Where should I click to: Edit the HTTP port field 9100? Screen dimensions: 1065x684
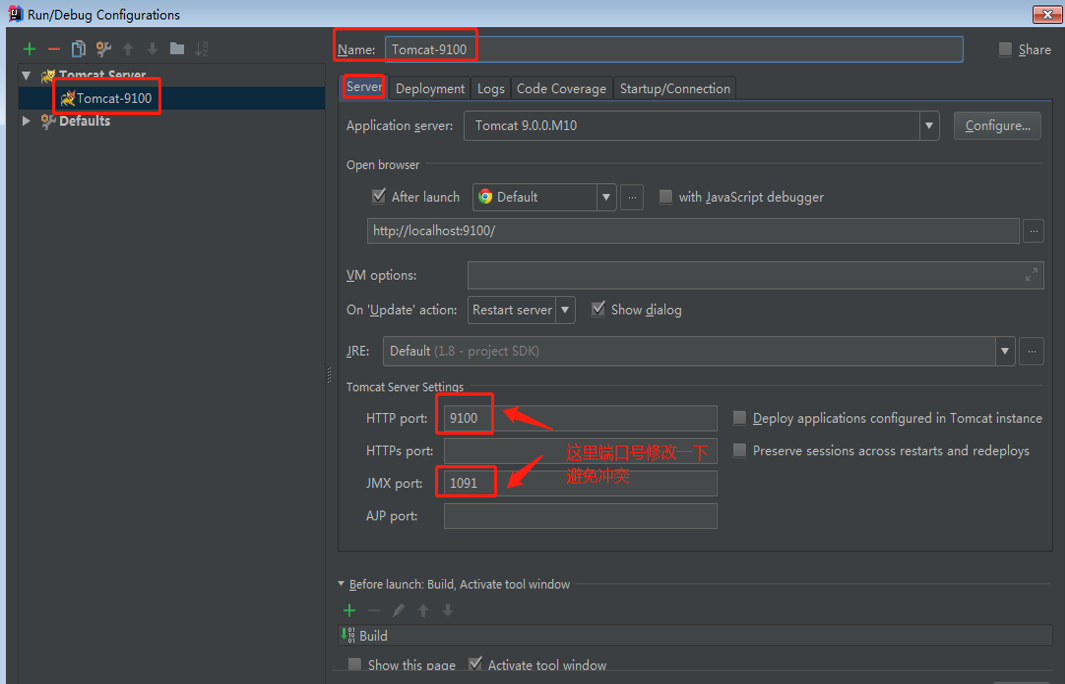[x=581, y=418]
